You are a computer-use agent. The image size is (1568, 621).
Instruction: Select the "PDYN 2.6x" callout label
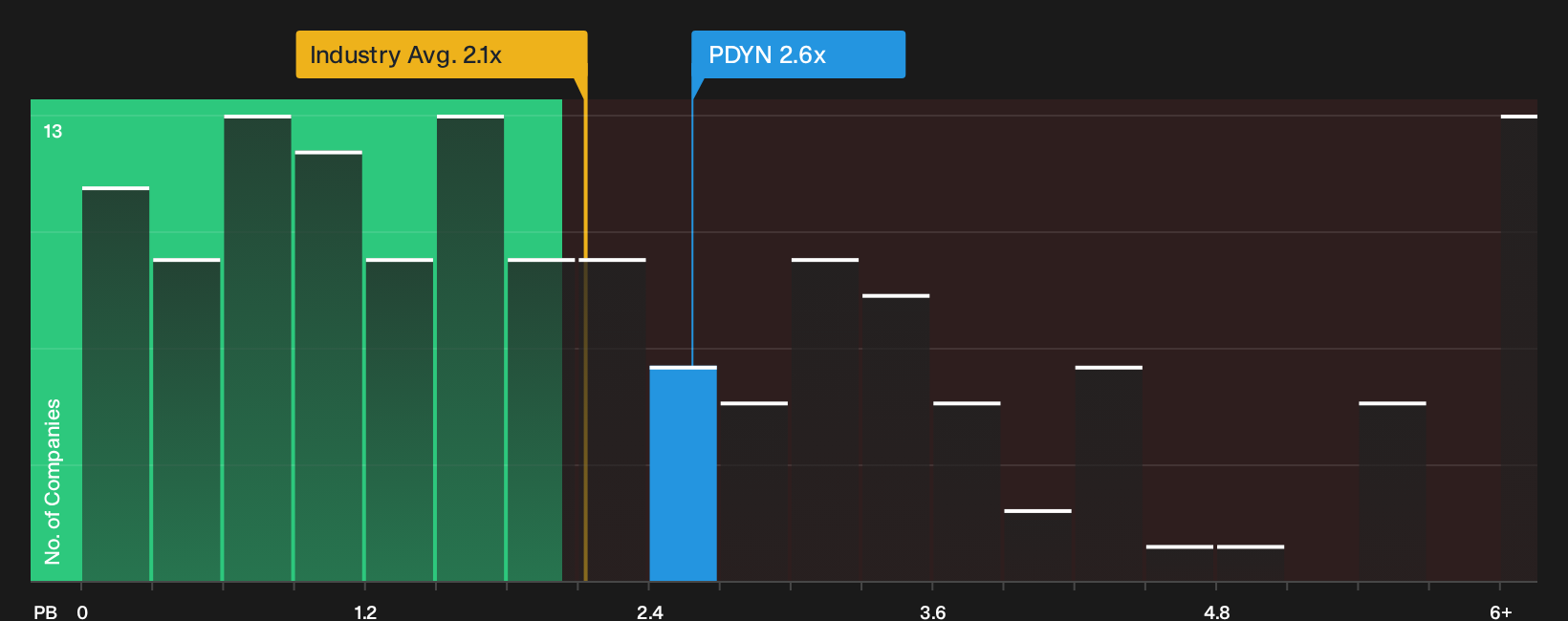click(798, 54)
